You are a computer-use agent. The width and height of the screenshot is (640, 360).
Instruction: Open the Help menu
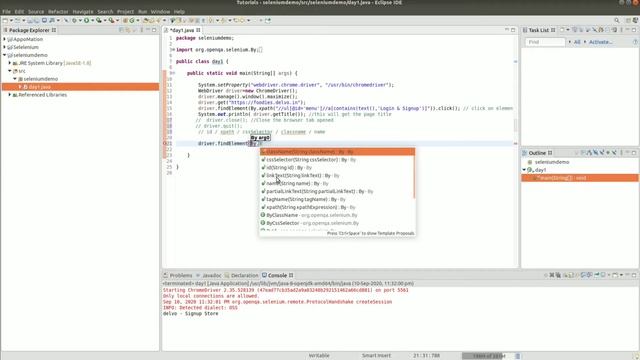coord(179,11)
